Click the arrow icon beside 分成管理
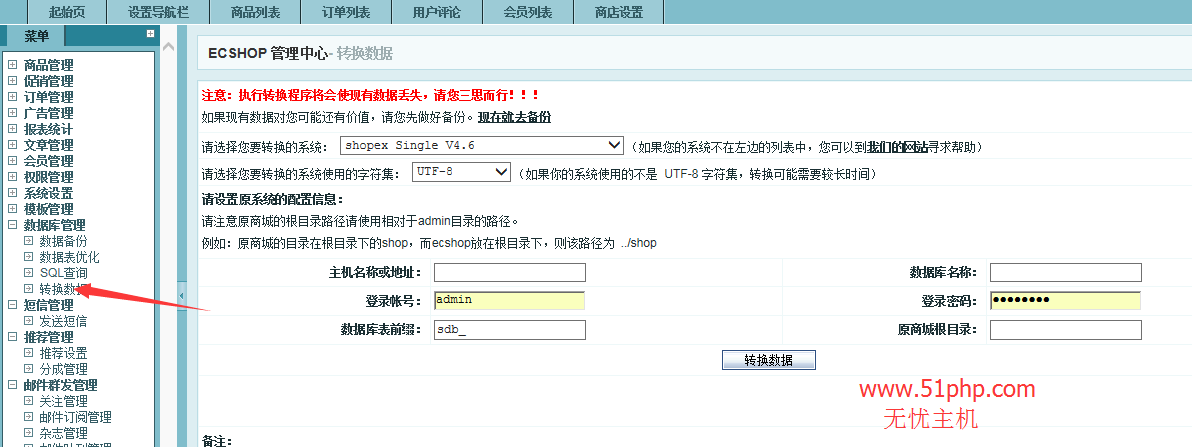Screen dimensions: 1192x447 tap(29, 369)
